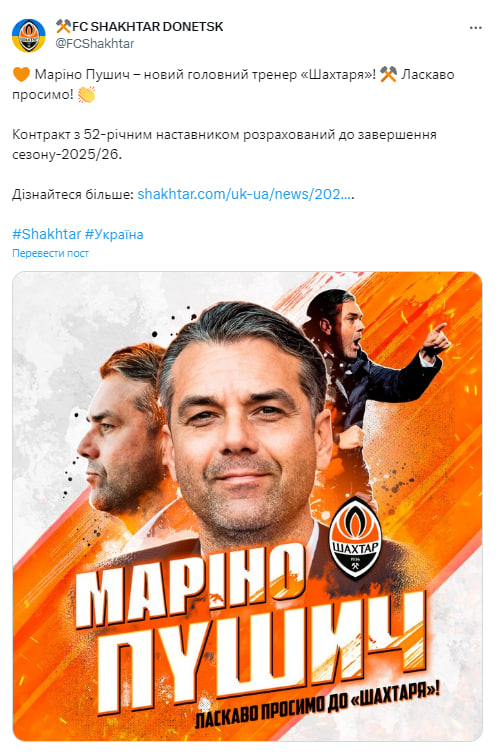Click Перевести пост translate link
496x753 pixels.
pyautogui.click(x=50, y=253)
